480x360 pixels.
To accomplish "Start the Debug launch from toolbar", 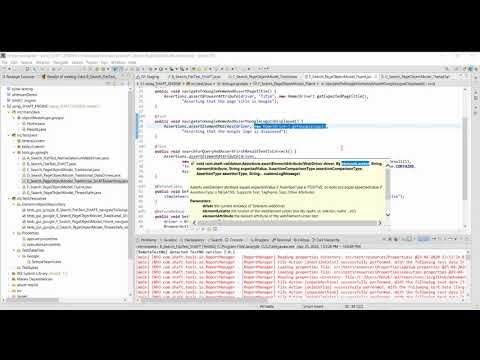I will point(151,69).
